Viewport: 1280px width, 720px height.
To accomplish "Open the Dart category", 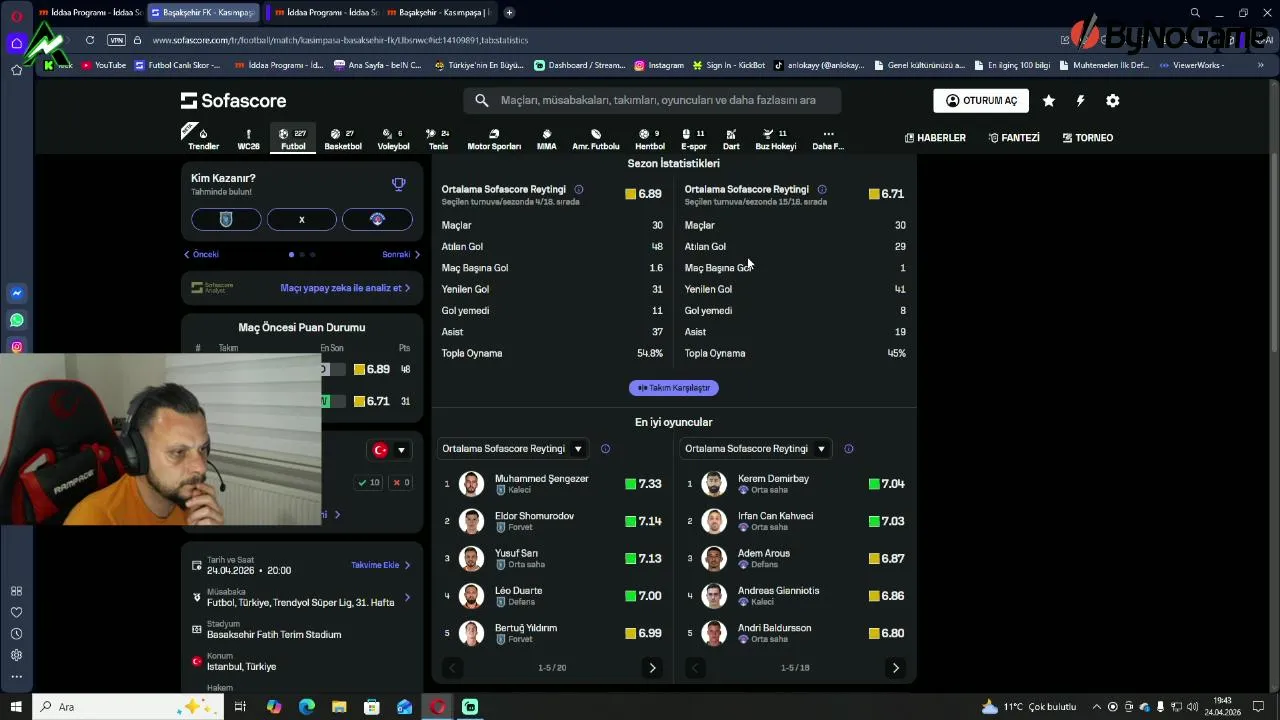I will pos(731,139).
